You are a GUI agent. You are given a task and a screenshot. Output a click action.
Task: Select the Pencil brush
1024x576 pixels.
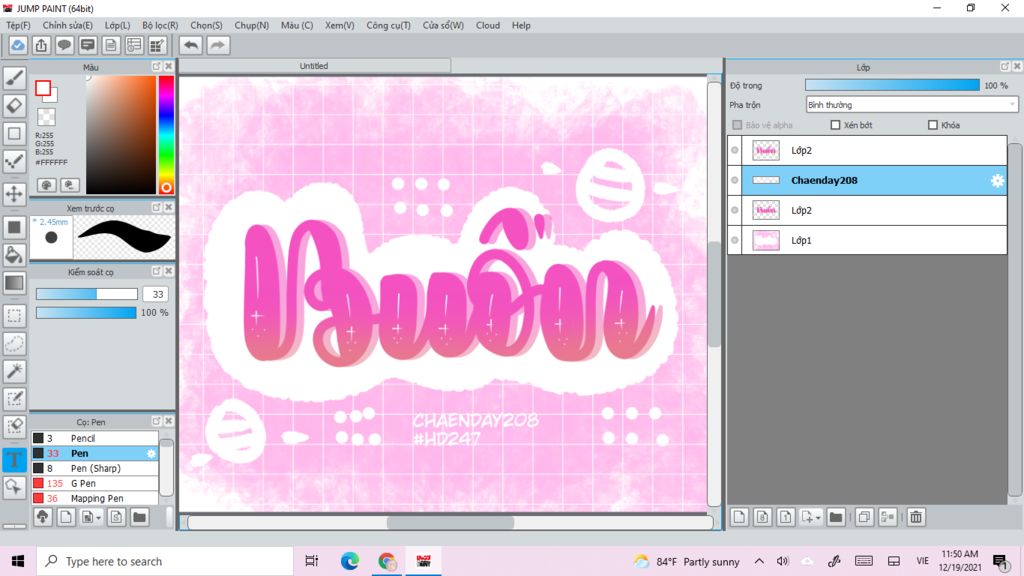[95, 438]
